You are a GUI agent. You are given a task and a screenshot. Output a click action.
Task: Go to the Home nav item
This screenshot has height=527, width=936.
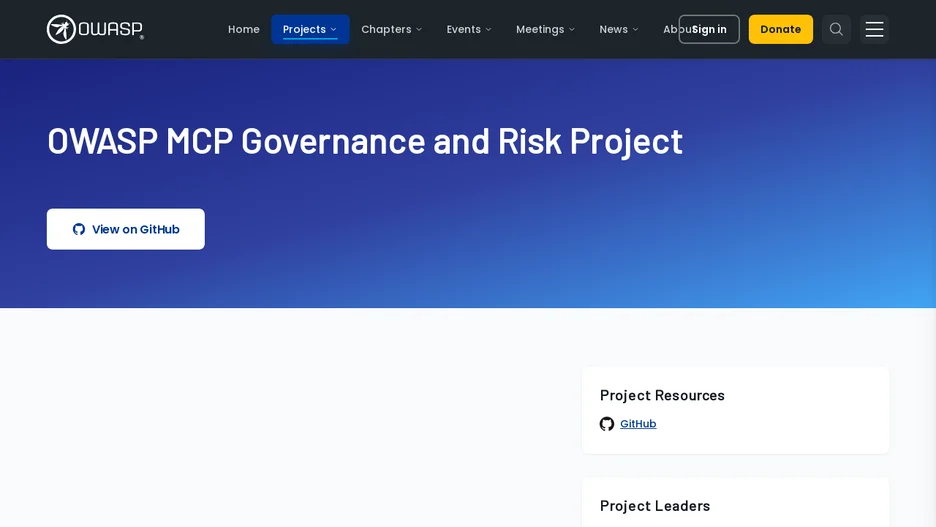pos(244,29)
